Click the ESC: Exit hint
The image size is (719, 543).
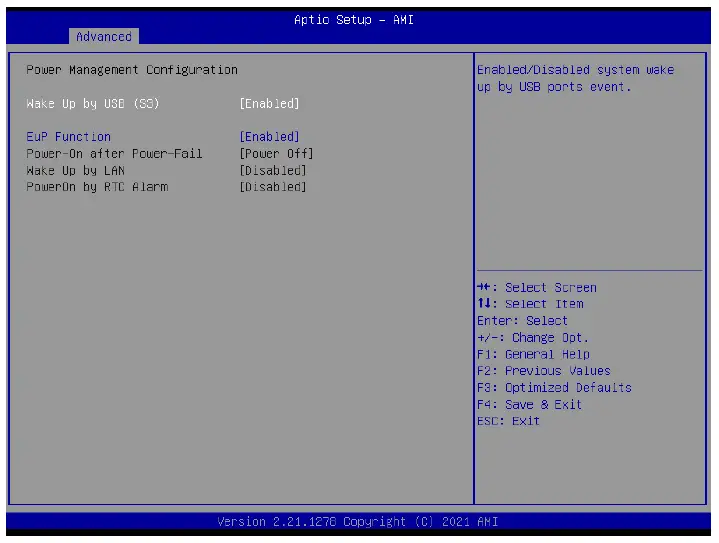pyautogui.click(x=509, y=421)
